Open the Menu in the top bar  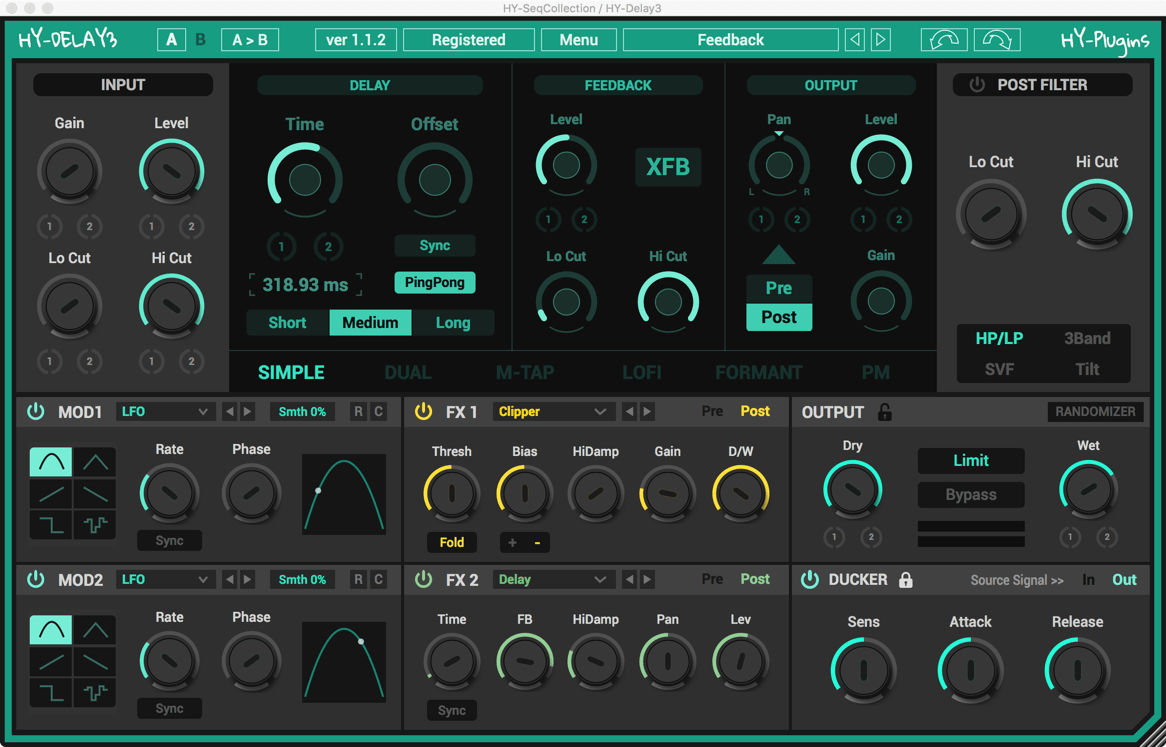tap(578, 40)
